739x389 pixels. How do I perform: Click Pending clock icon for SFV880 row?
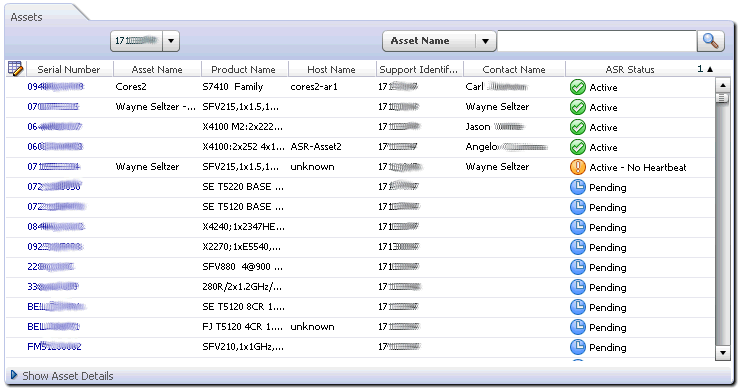(x=577, y=267)
